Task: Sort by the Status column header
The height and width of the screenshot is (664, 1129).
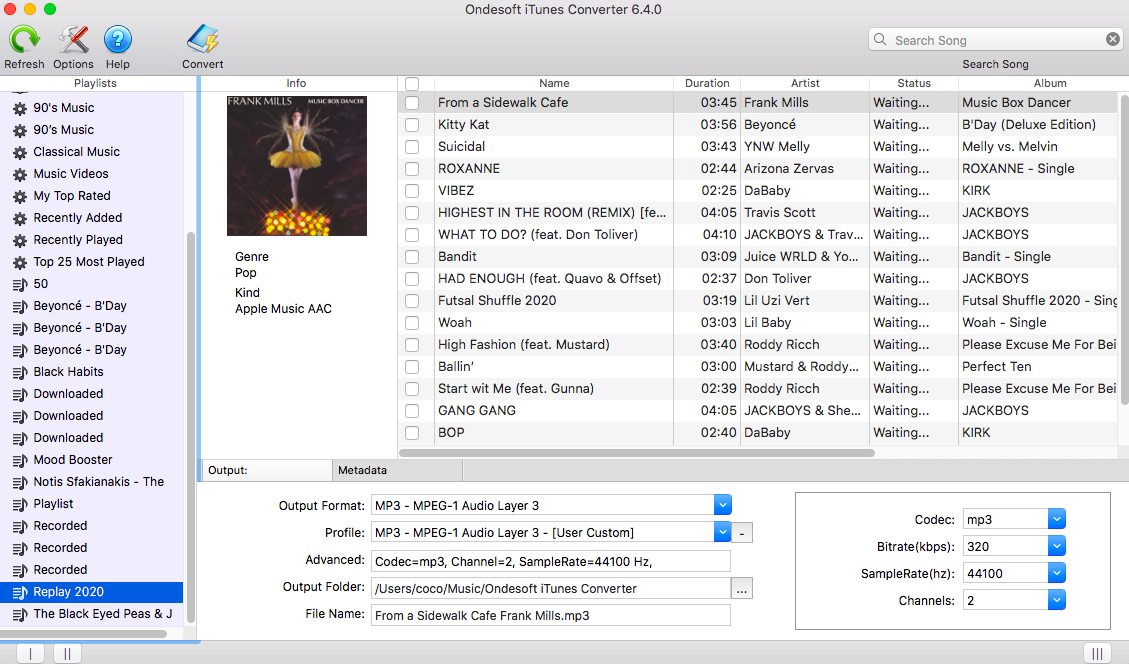Action: click(914, 84)
